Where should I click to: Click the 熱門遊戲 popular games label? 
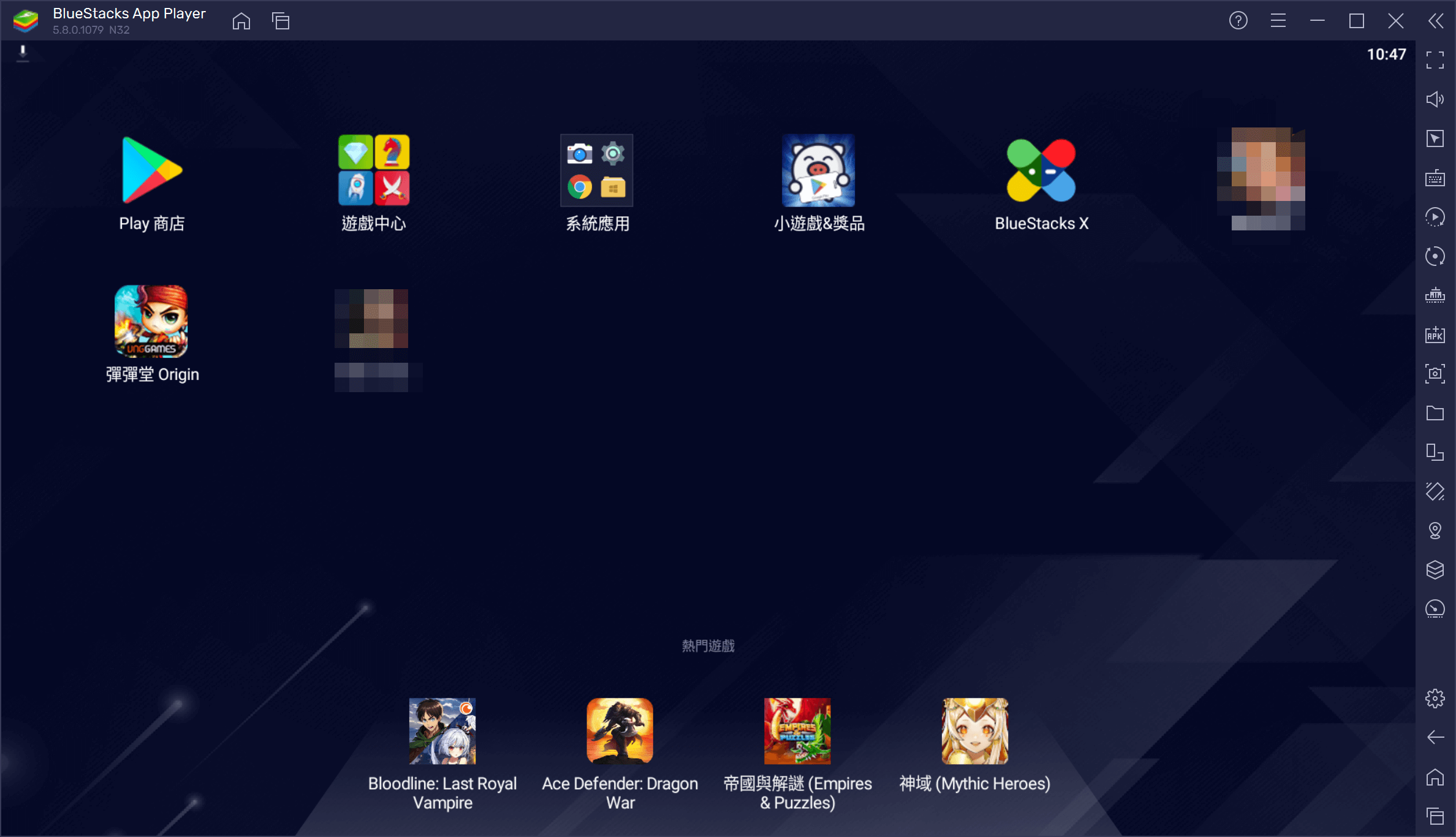708,646
